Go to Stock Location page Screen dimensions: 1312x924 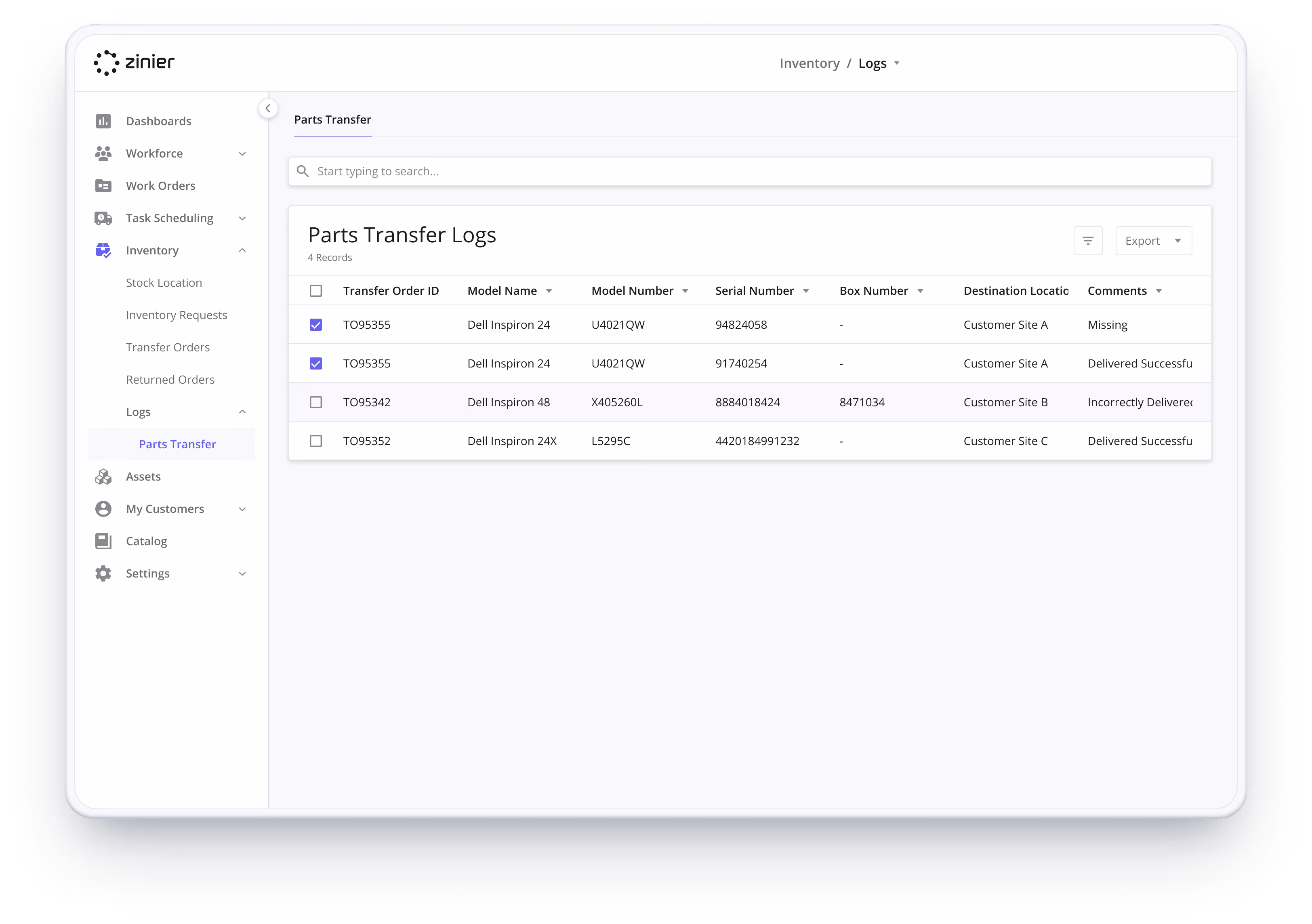pyautogui.click(x=164, y=283)
